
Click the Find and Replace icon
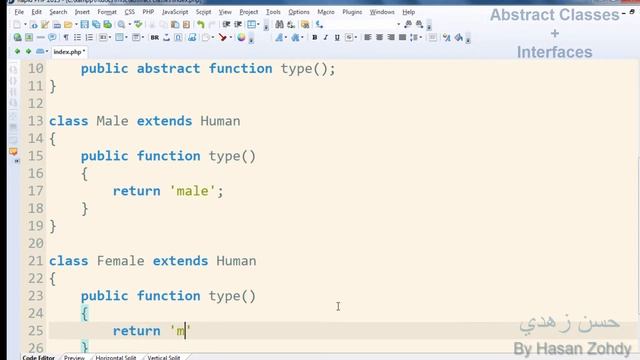291,25
